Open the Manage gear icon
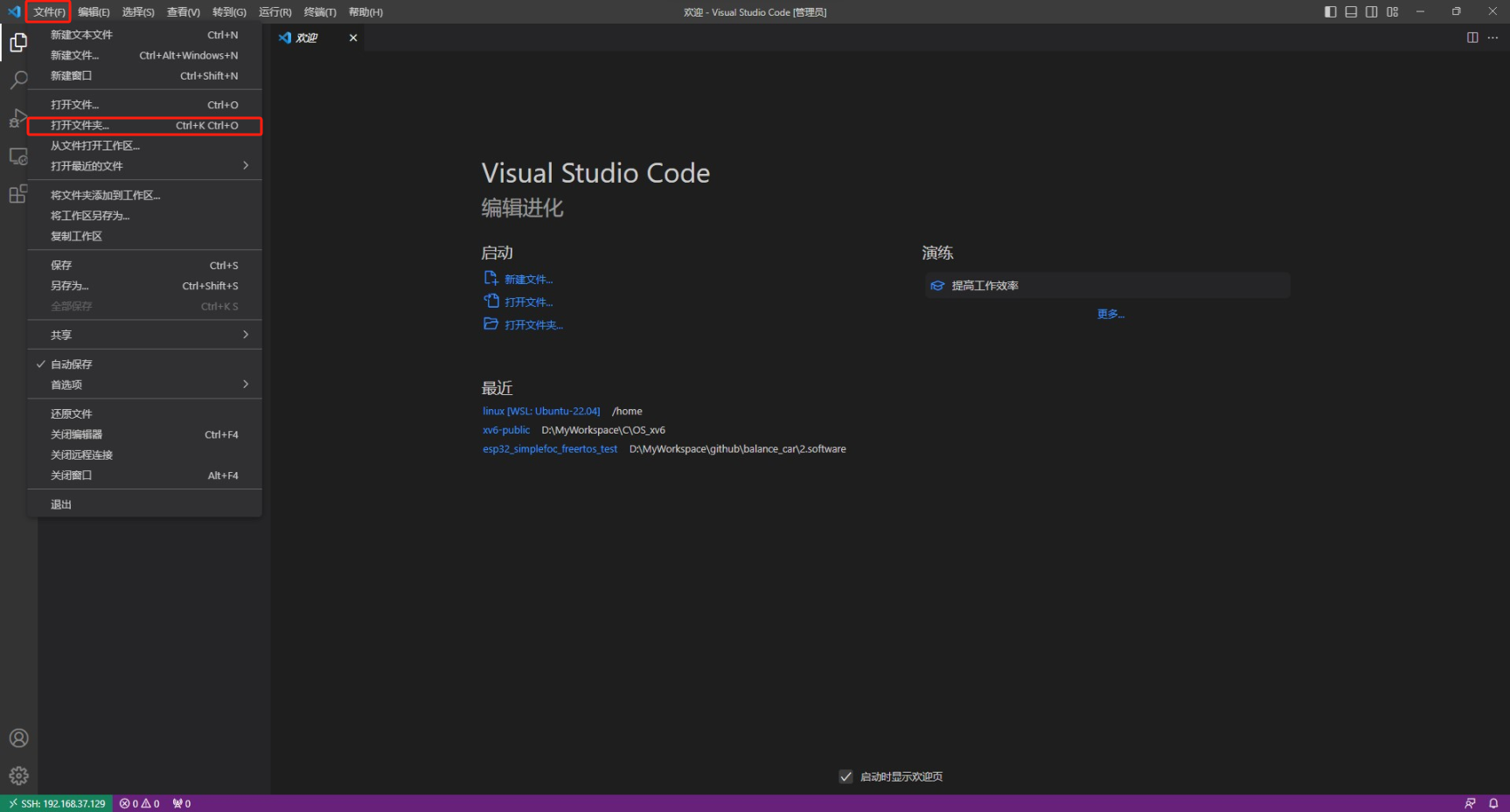Image resolution: width=1510 pixels, height=812 pixels. [18, 776]
